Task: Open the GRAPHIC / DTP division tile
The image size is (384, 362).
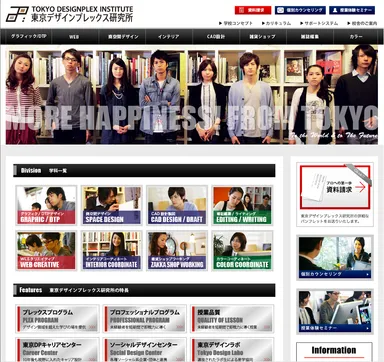Action: click(x=46, y=205)
